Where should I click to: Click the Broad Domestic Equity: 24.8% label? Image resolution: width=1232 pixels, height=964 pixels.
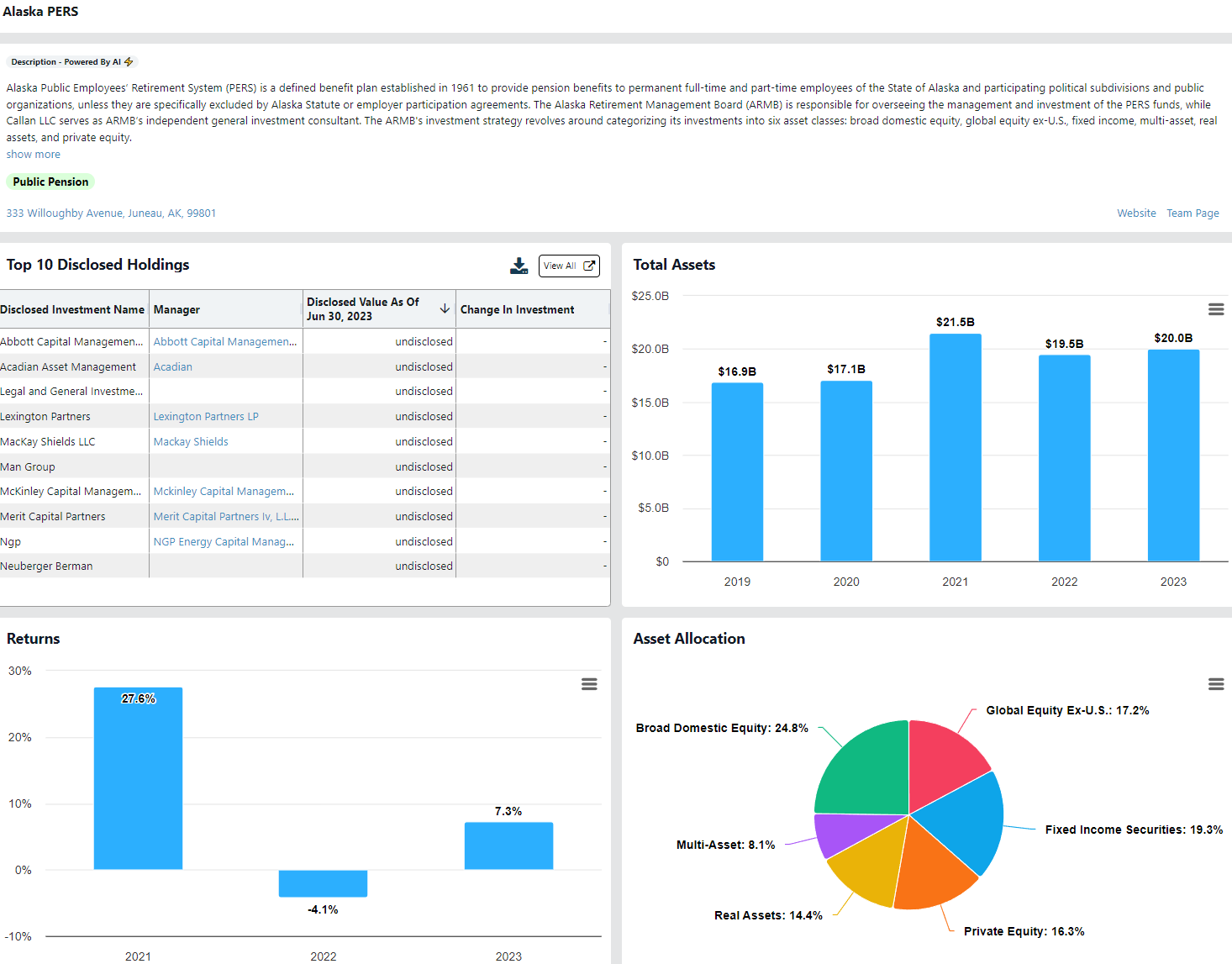point(722,728)
